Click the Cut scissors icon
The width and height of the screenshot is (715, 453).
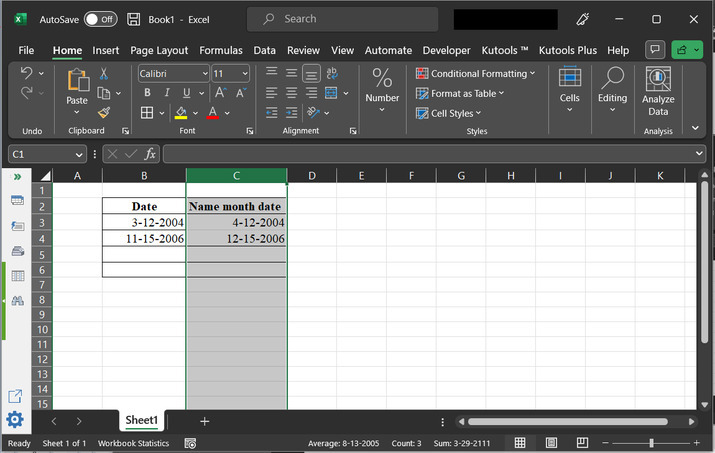tap(104, 74)
